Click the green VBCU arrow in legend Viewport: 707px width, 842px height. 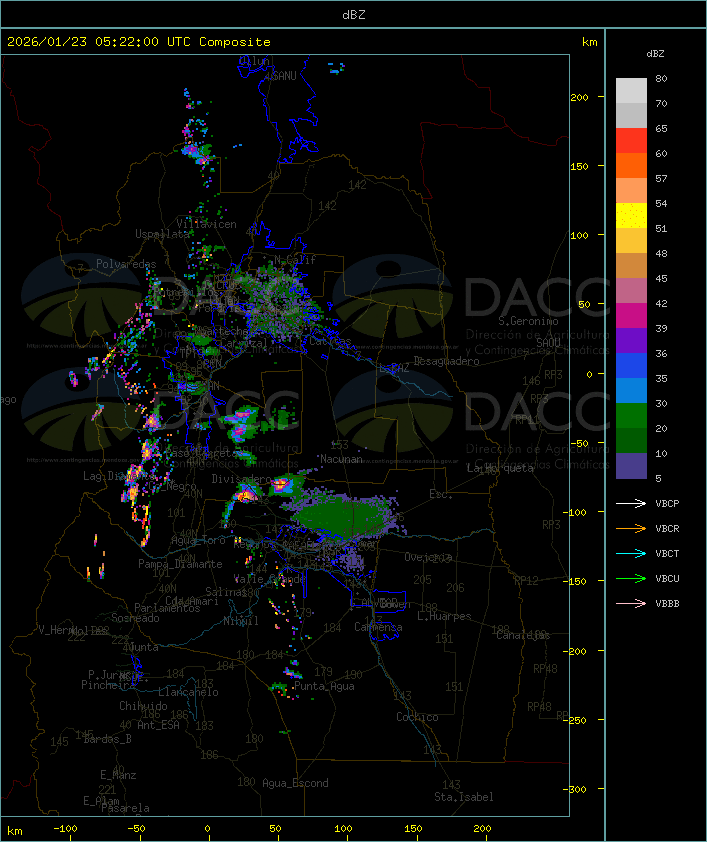[x=631, y=579]
